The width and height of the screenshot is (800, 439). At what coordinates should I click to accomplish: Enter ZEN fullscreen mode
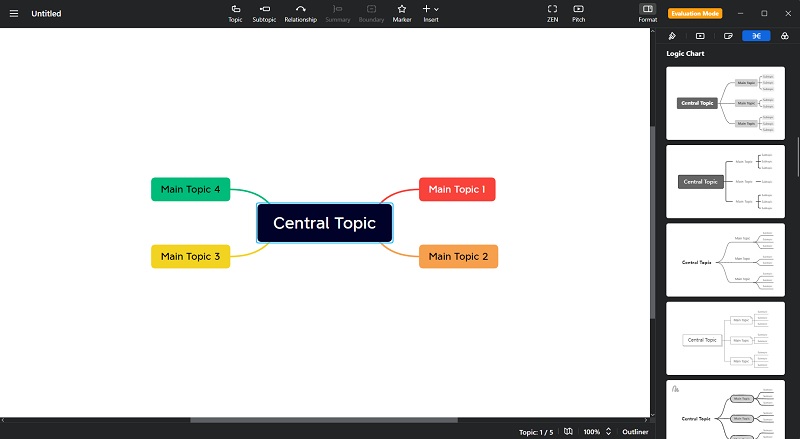(553, 14)
